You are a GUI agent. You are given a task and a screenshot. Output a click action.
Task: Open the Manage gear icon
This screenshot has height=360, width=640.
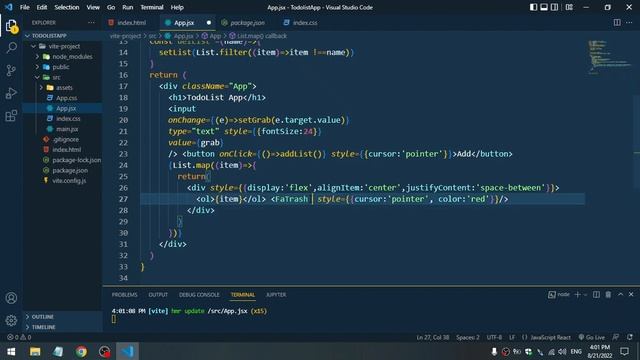(x=11, y=320)
